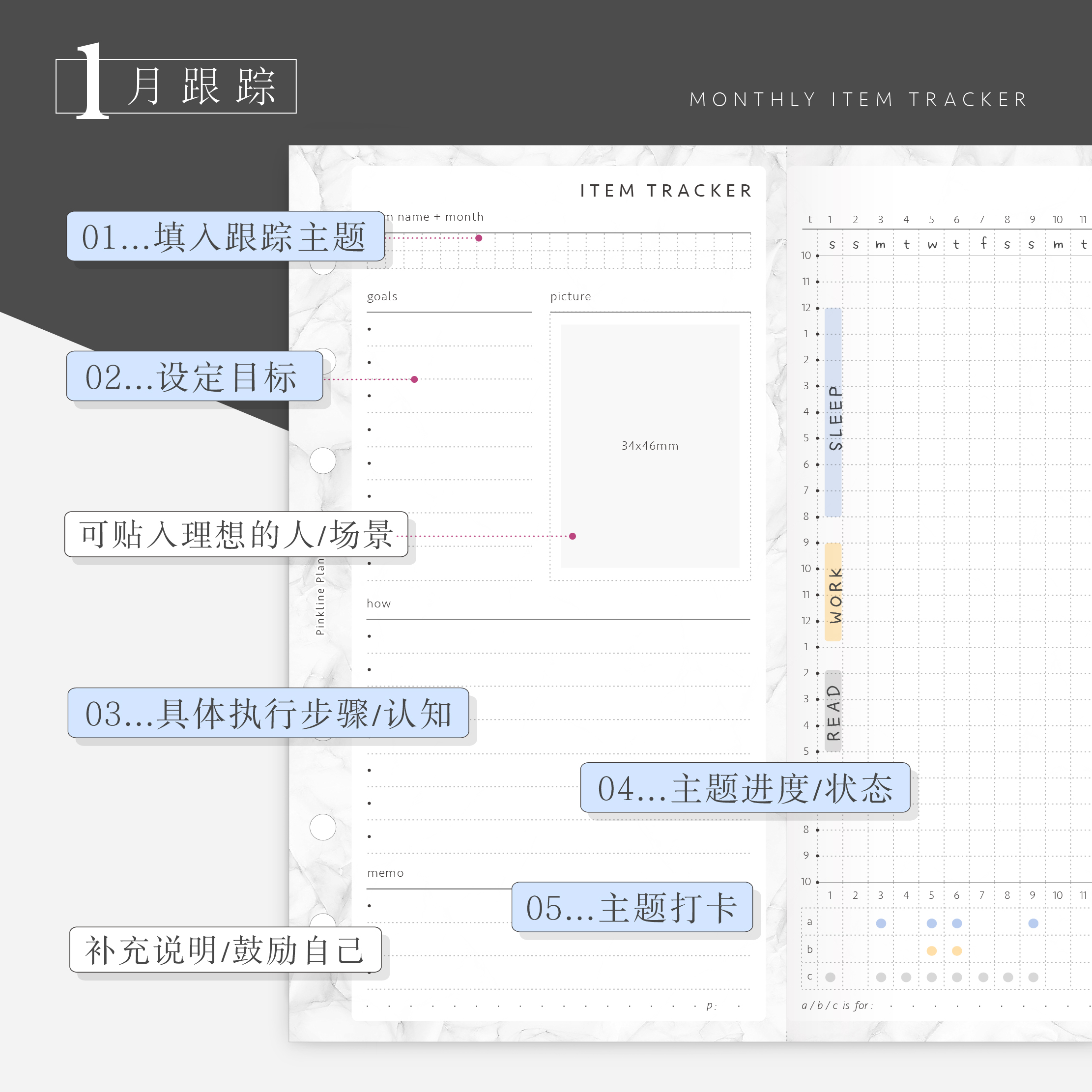Click the gray READ bar
The height and width of the screenshot is (1092, 1092).
point(833,711)
